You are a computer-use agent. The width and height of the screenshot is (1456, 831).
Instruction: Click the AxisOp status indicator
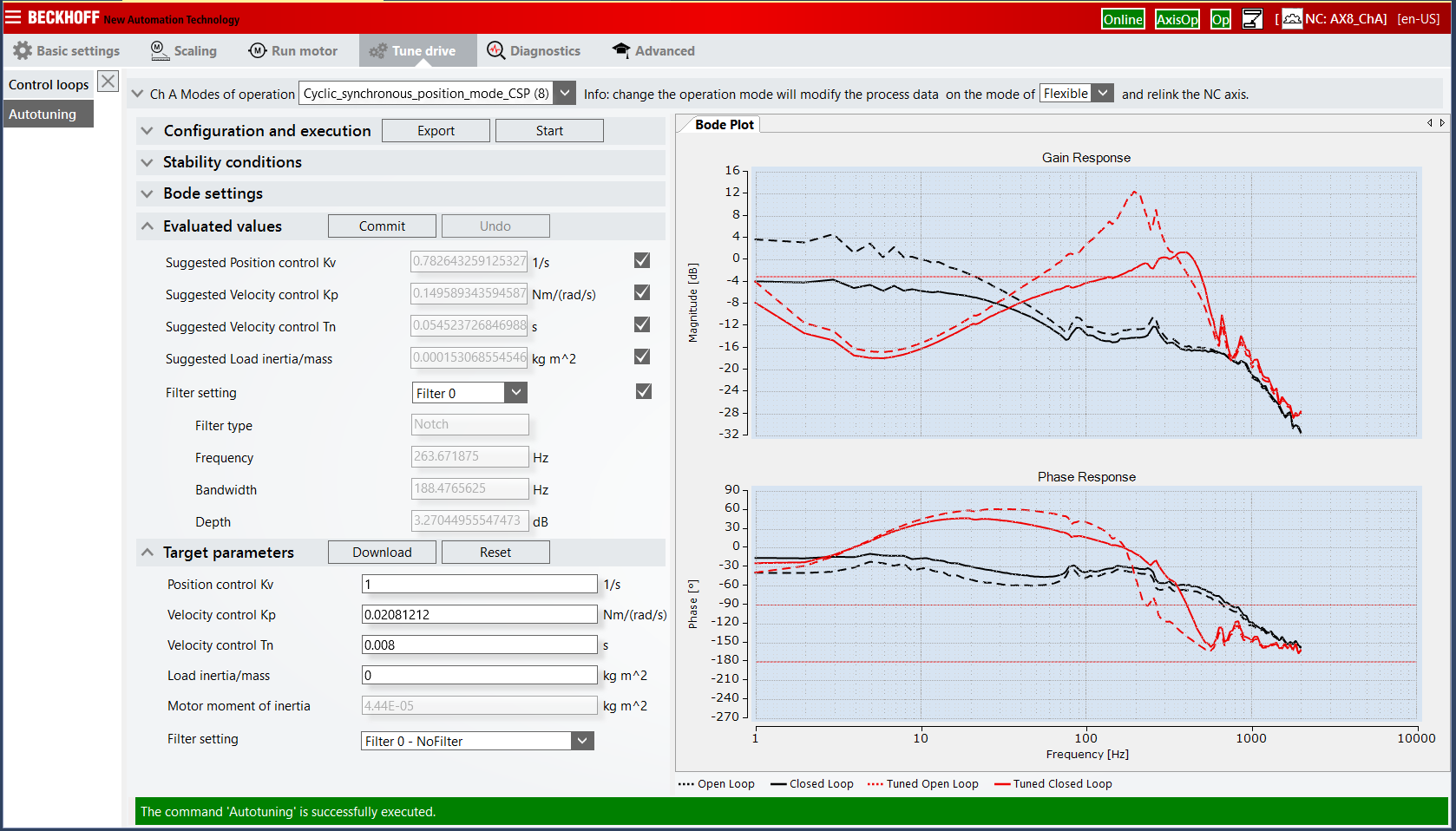pyautogui.click(x=1177, y=19)
